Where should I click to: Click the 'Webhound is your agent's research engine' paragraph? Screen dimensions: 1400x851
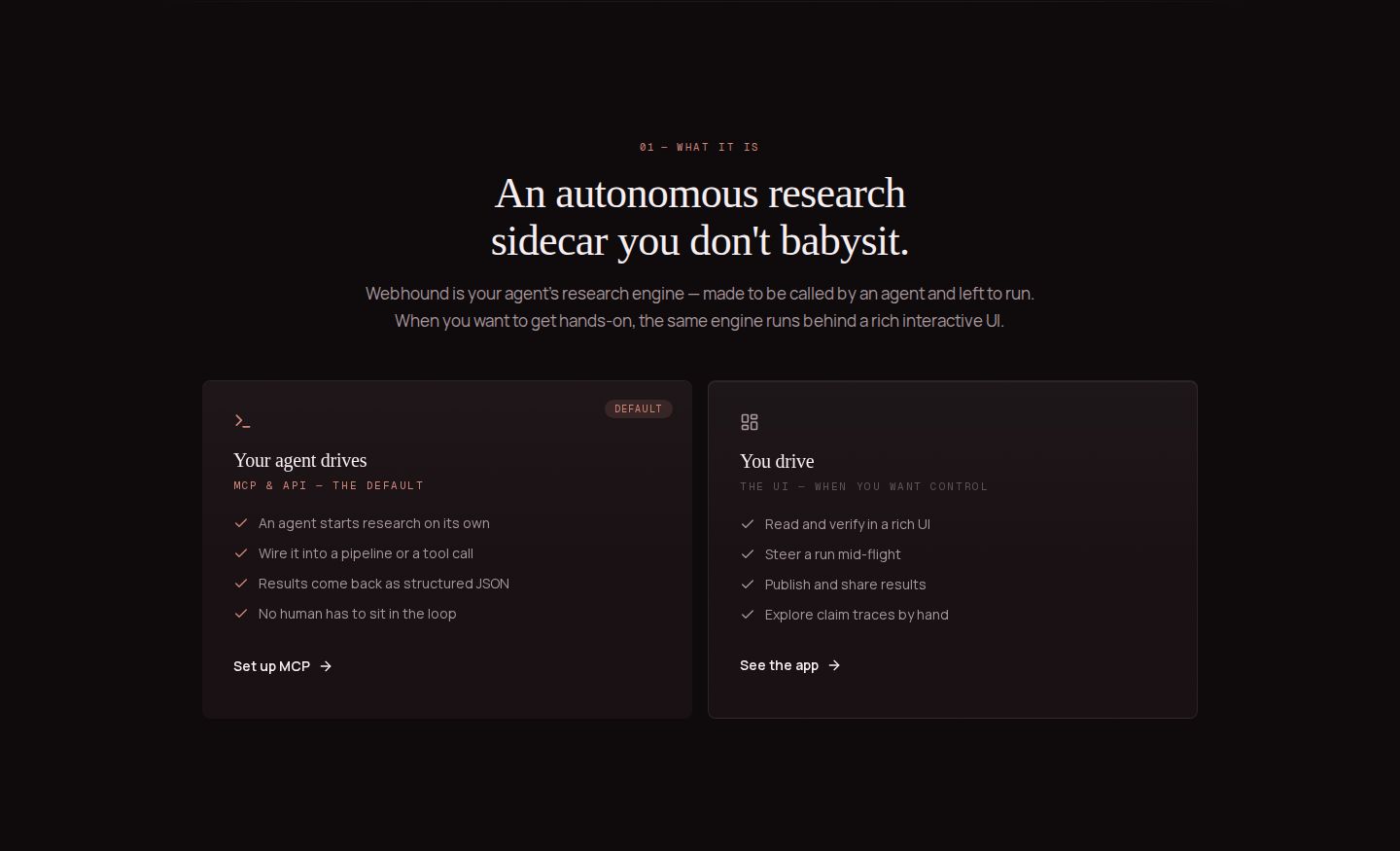coord(700,306)
